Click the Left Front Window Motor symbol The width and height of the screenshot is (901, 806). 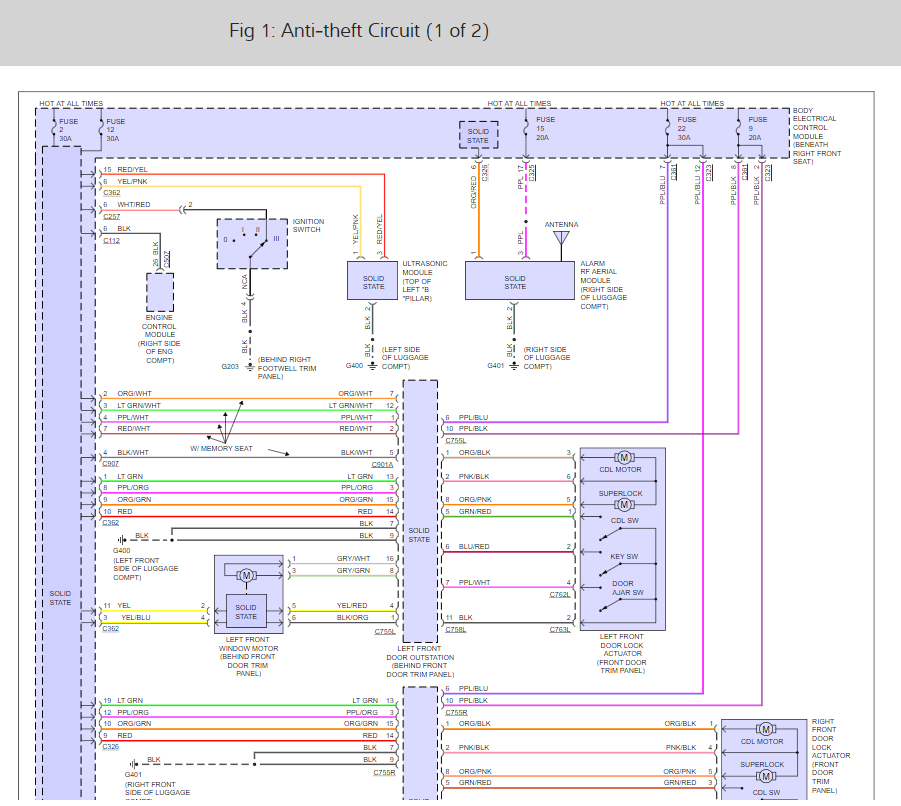pyautogui.click(x=248, y=577)
